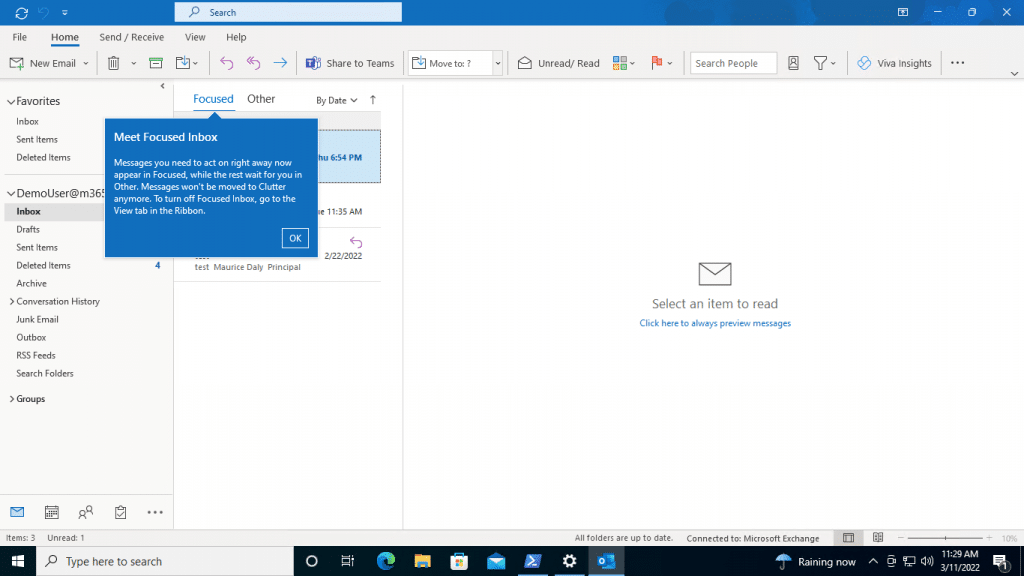Select Inbox under Favorites

[x=27, y=121]
